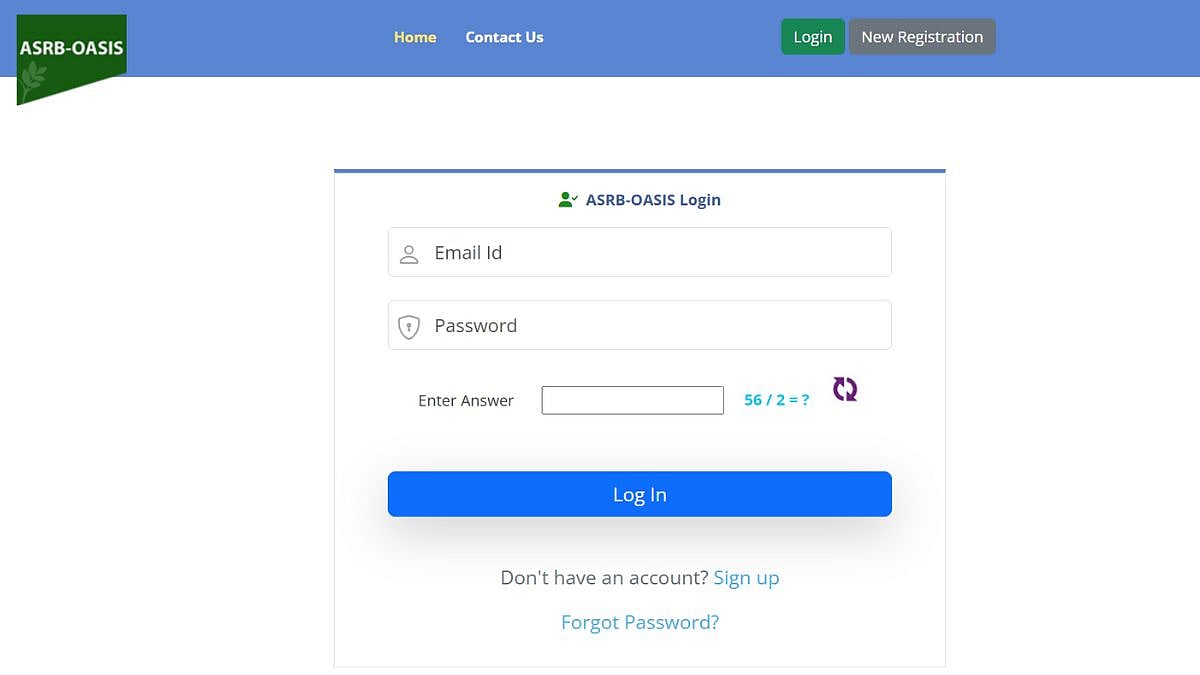Click the Email Id input field
Viewport: 1200px width, 675px height.
[640, 252]
